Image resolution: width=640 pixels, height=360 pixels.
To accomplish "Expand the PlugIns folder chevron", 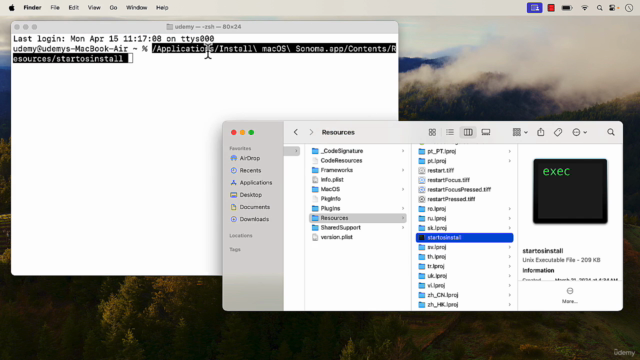I will (403, 209).
